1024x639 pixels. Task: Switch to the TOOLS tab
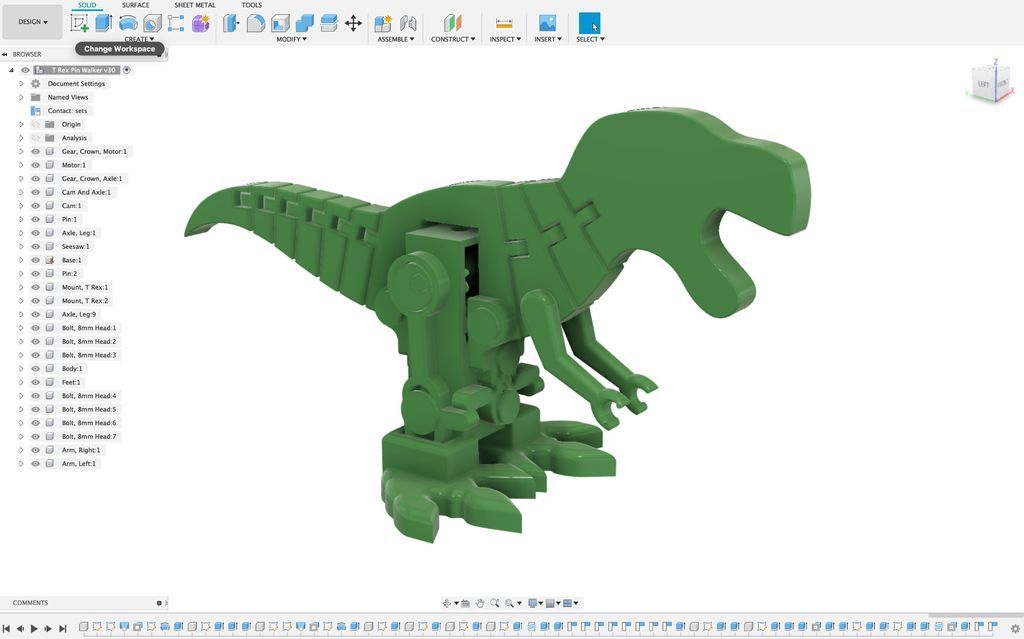click(x=251, y=5)
